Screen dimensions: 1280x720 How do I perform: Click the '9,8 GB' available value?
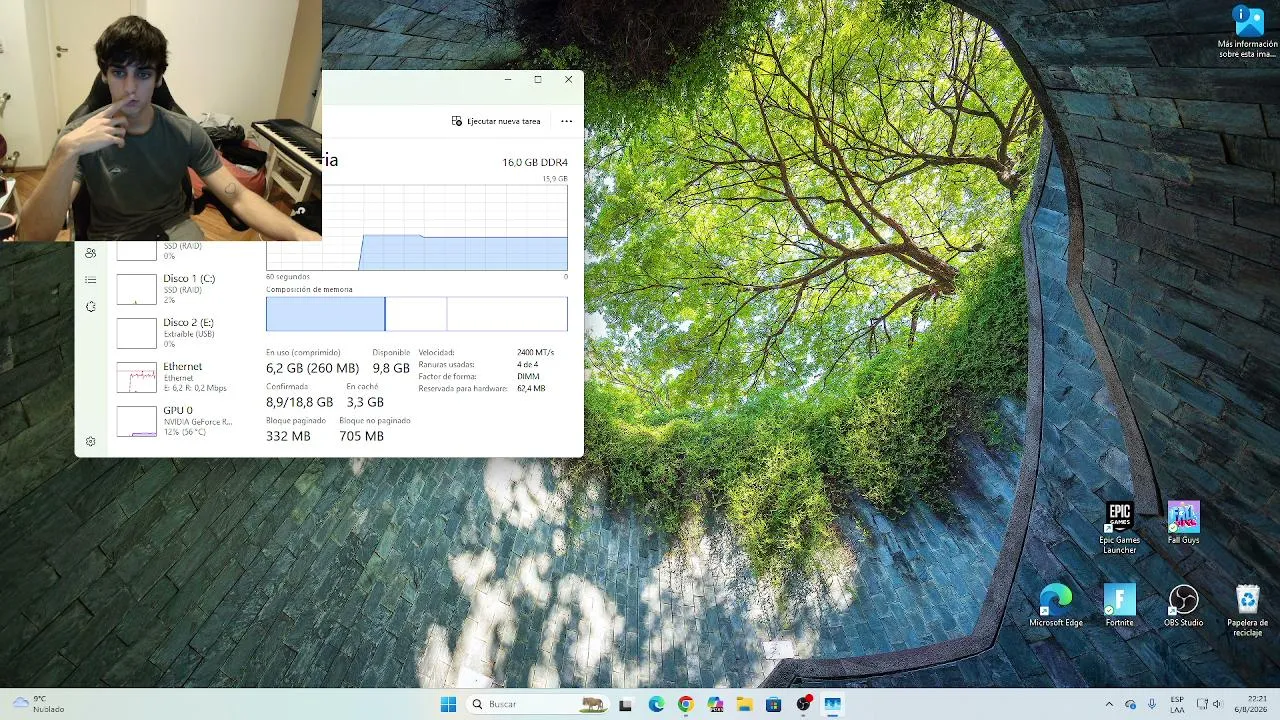point(391,368)
